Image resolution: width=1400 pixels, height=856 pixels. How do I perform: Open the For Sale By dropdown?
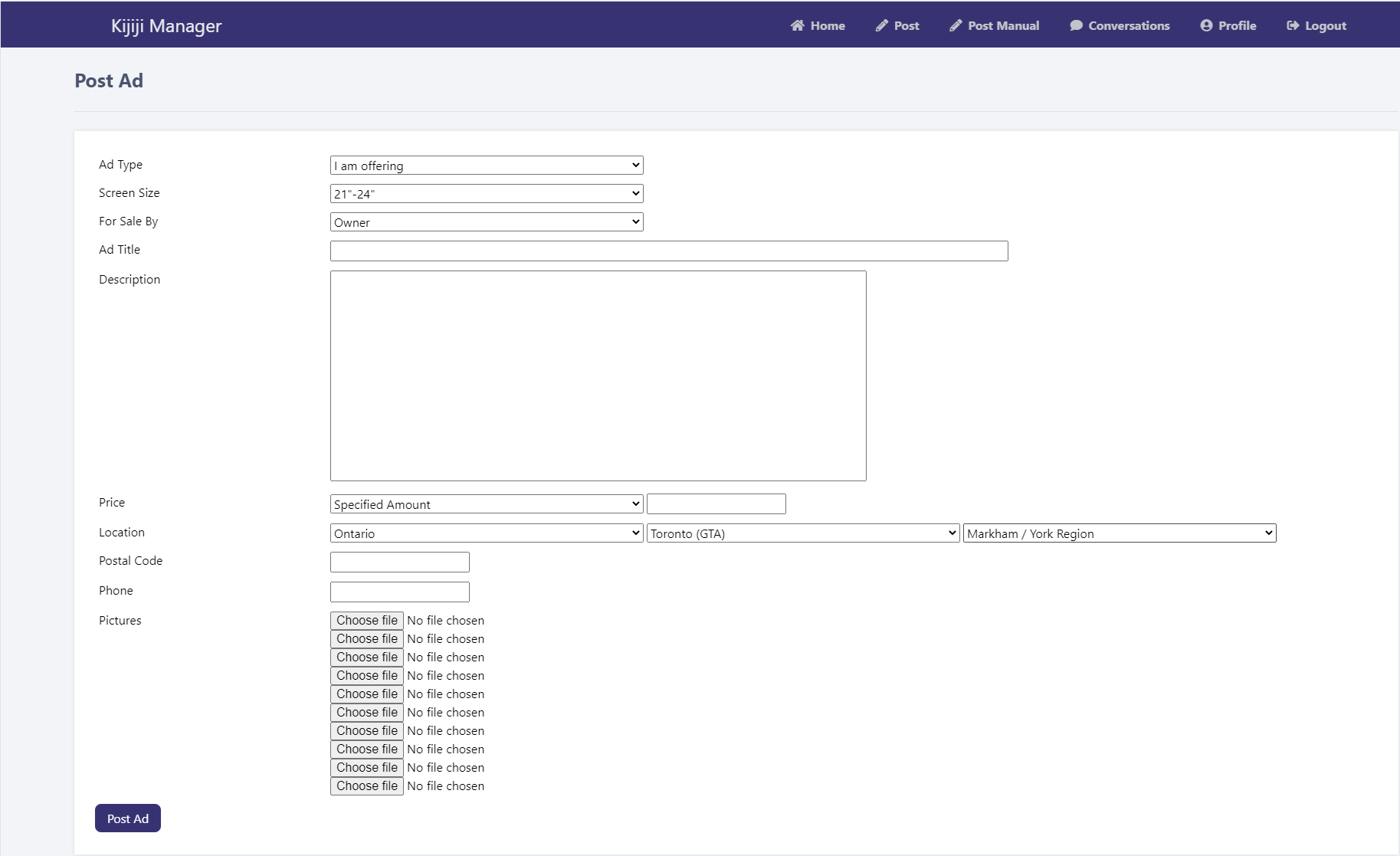[486, 222]
